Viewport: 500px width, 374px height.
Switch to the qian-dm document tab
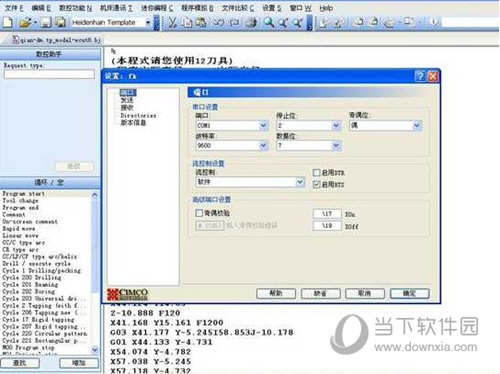coord(56,40)
